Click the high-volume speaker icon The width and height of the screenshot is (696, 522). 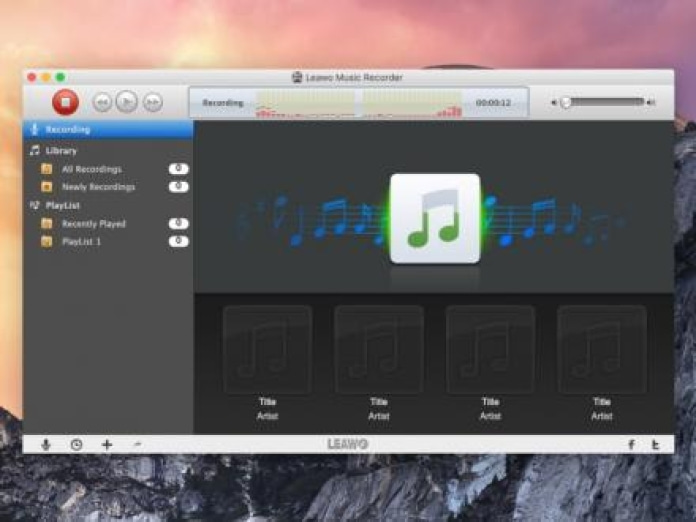tap(651, 103)
